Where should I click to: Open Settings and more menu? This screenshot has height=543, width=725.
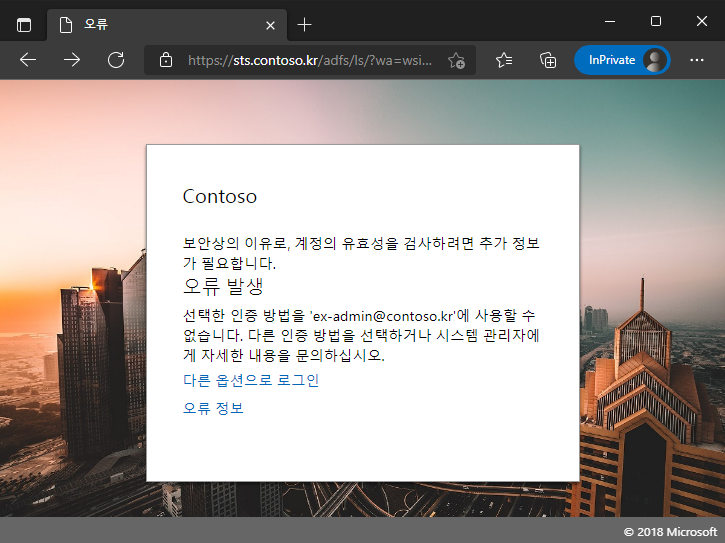coord(696,60)
